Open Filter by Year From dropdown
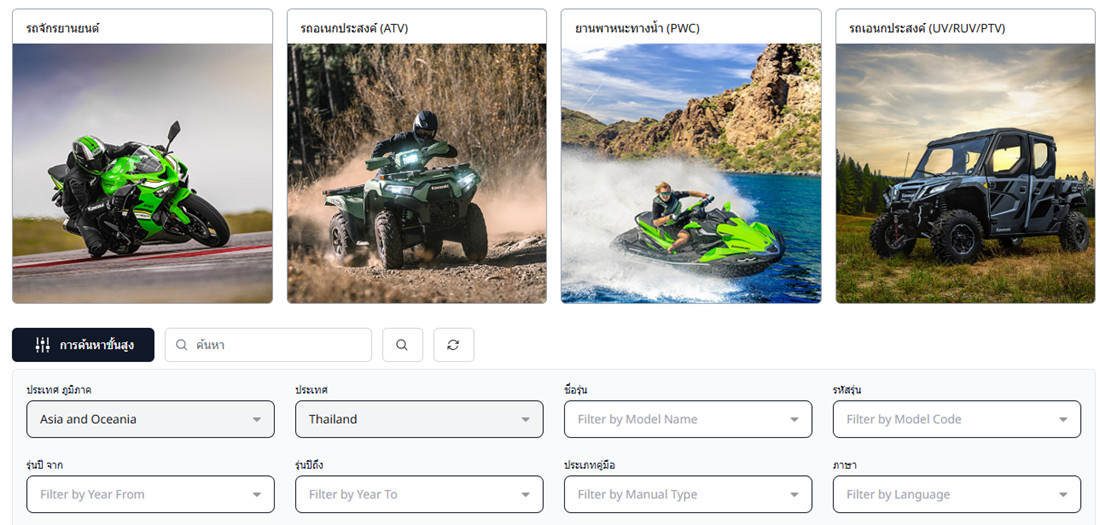 [x=150, y=494]
